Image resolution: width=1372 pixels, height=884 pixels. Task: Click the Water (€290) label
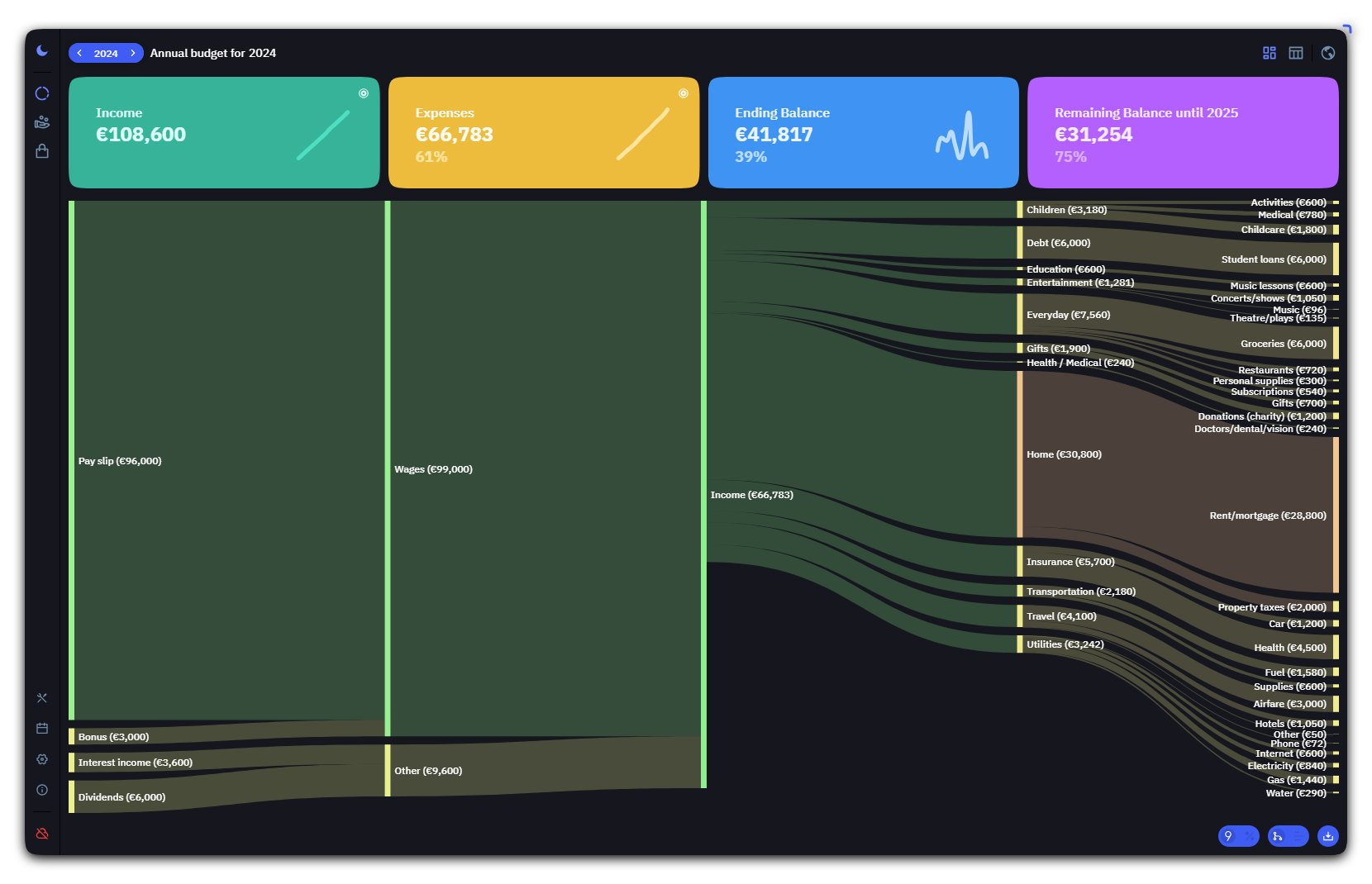tap(1296, 793)
